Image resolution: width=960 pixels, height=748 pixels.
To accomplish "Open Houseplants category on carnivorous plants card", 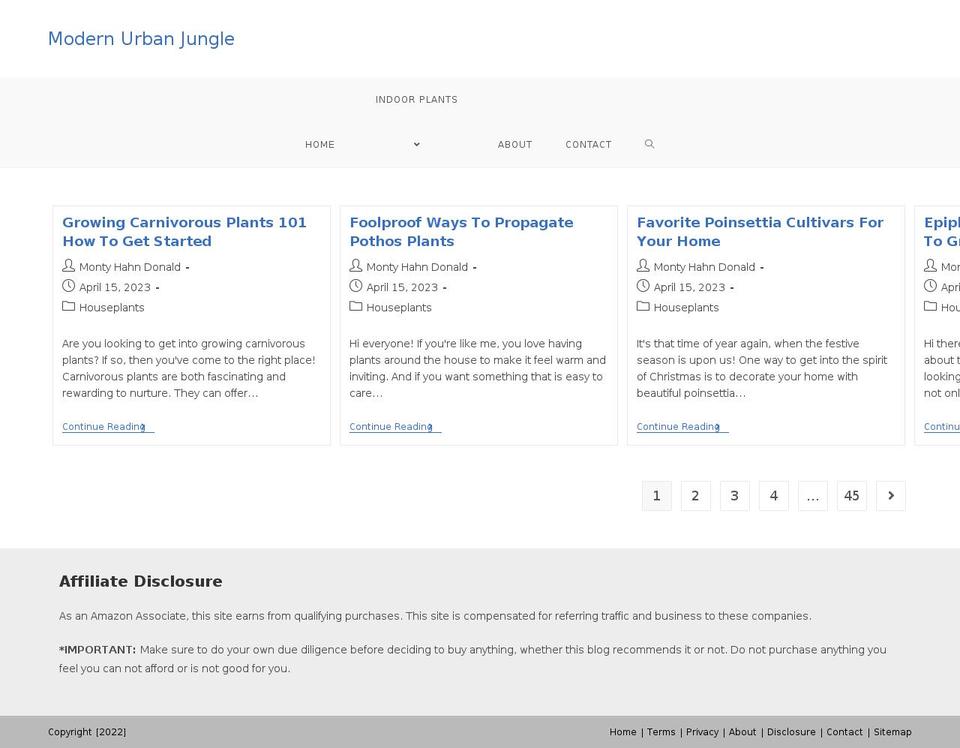I will click(111, 307).
